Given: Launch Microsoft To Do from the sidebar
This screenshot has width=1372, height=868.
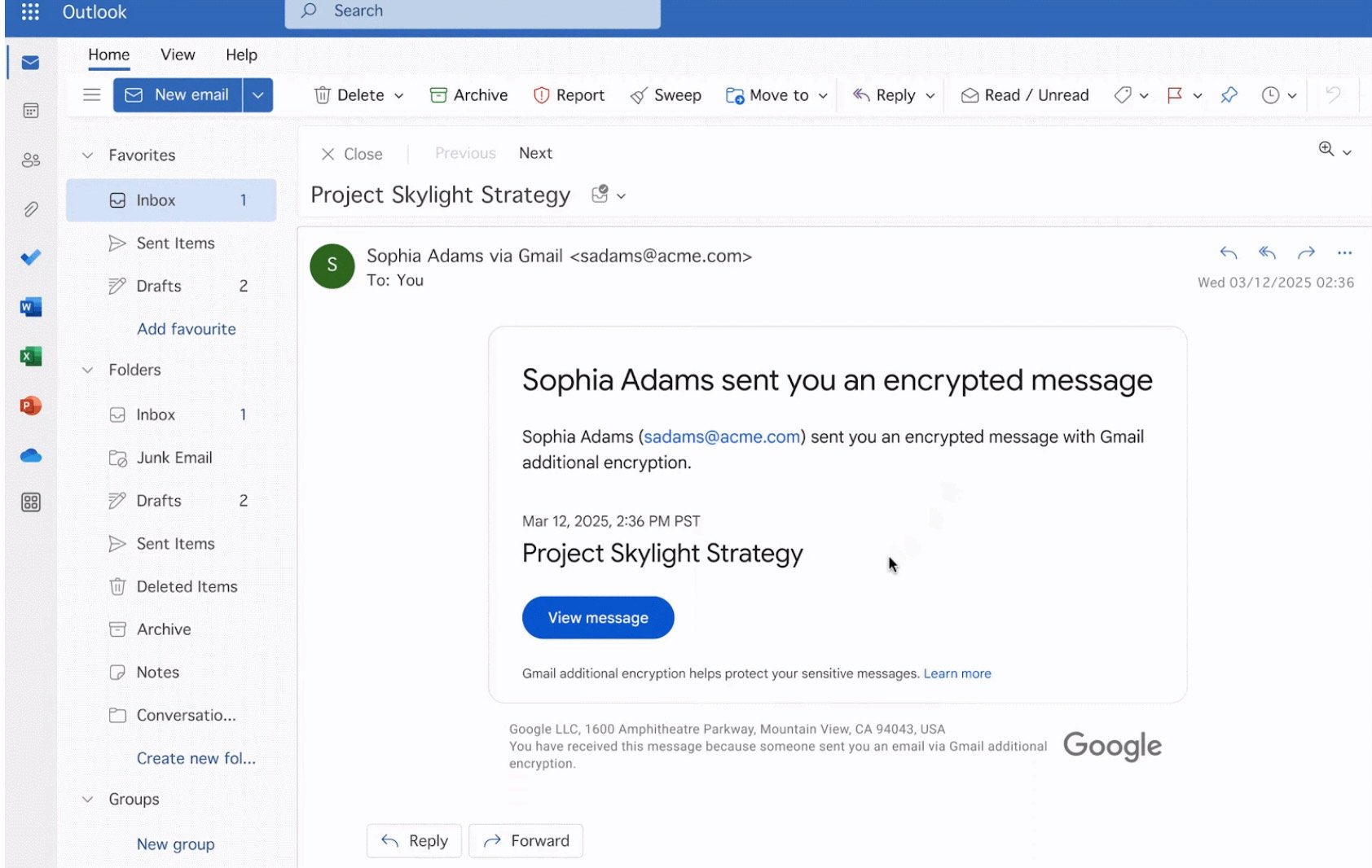Looking at the screenshot, I should pyautogui.click(x=30, y=257).
